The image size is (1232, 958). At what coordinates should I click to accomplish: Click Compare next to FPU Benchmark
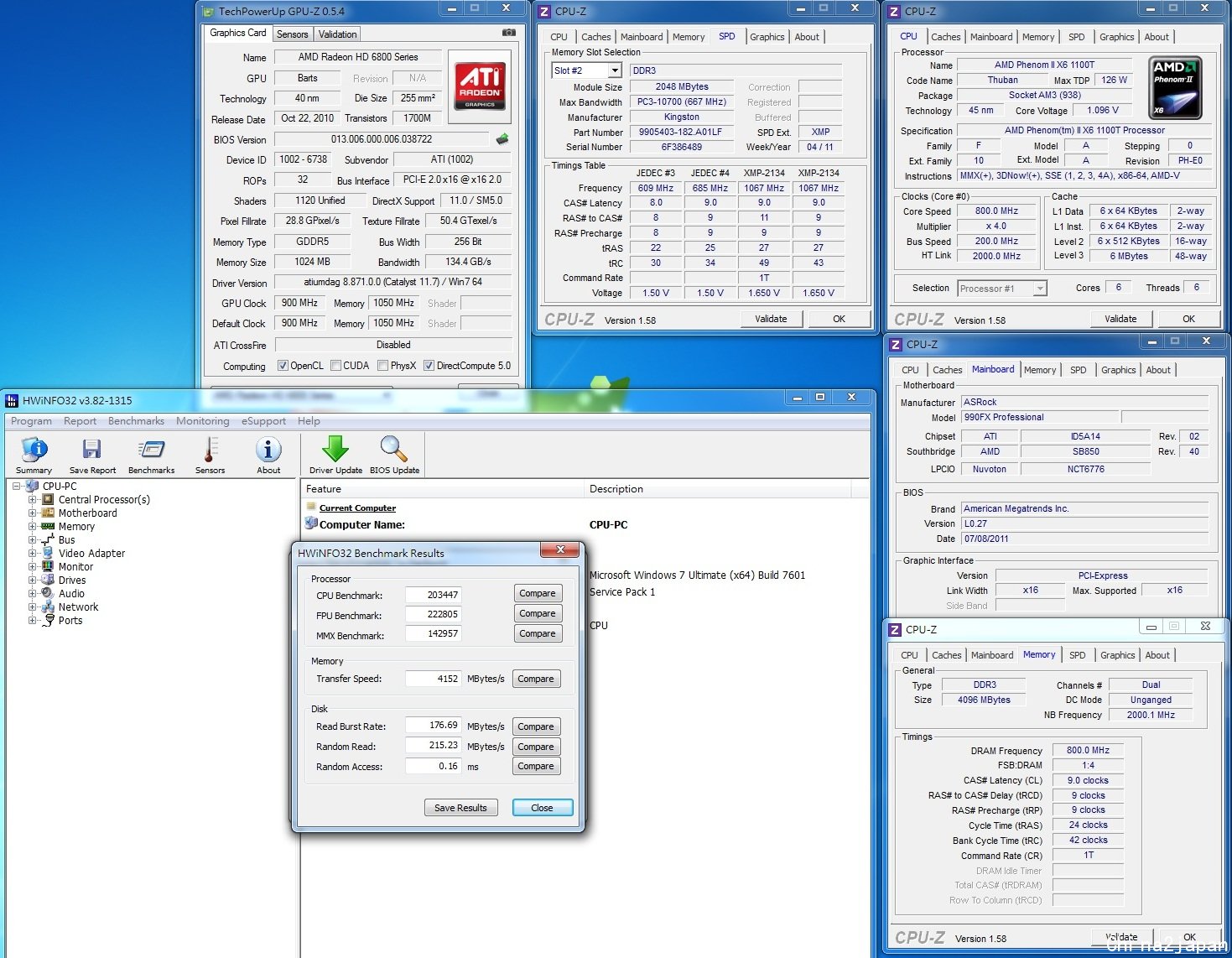(x=538, y=613)
